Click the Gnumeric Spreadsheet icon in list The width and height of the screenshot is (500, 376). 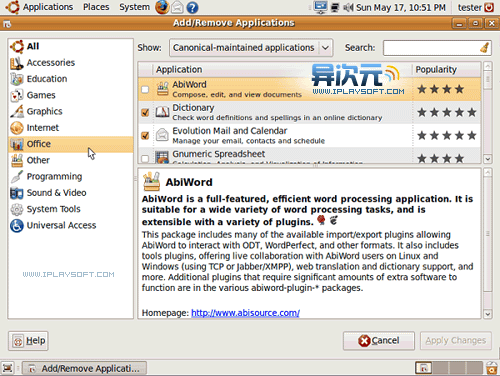tap(162, 157)
